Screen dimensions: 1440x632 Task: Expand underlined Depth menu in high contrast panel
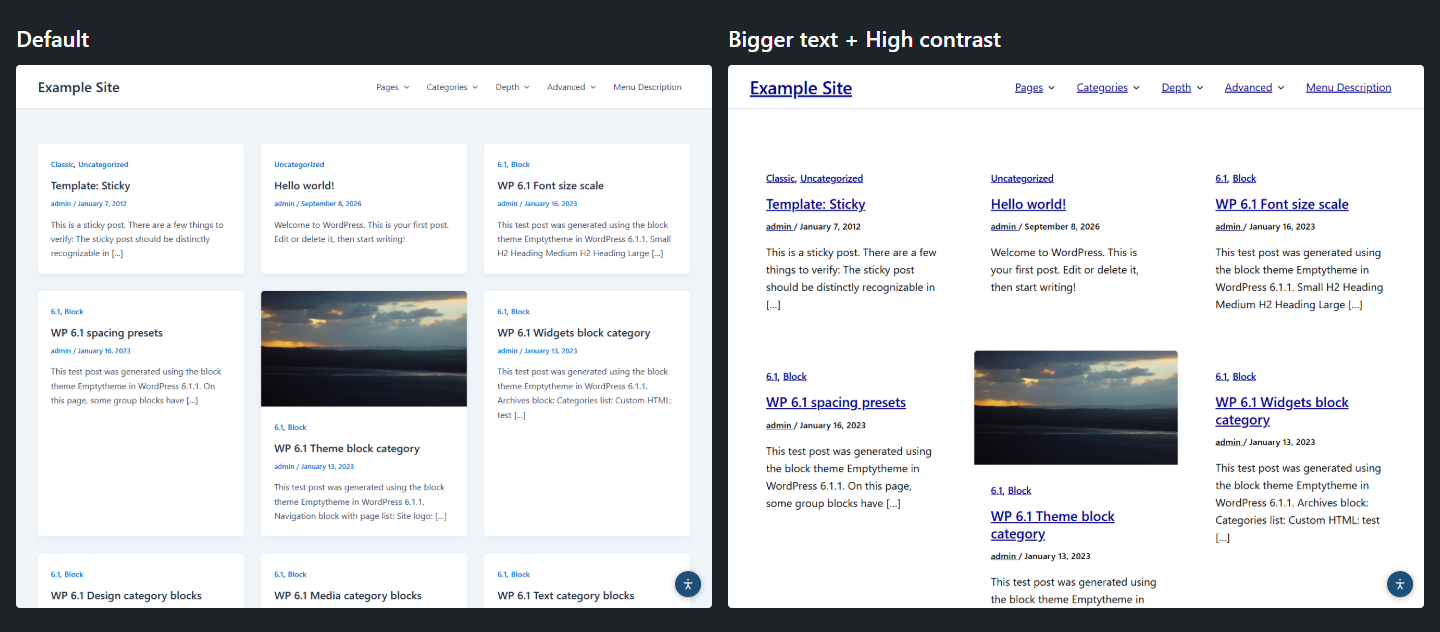(1182, 87)
